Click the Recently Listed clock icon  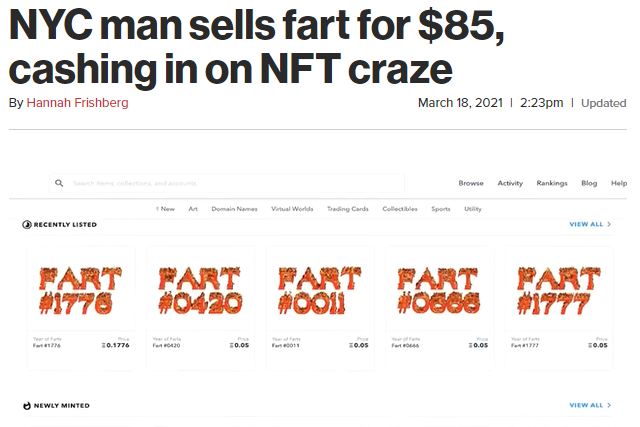[27, 225]
